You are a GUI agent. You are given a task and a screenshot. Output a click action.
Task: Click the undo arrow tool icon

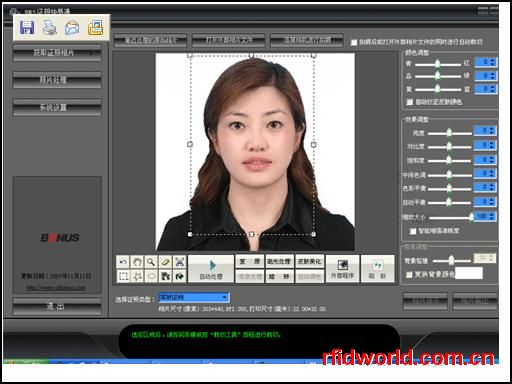click(123, 262)
